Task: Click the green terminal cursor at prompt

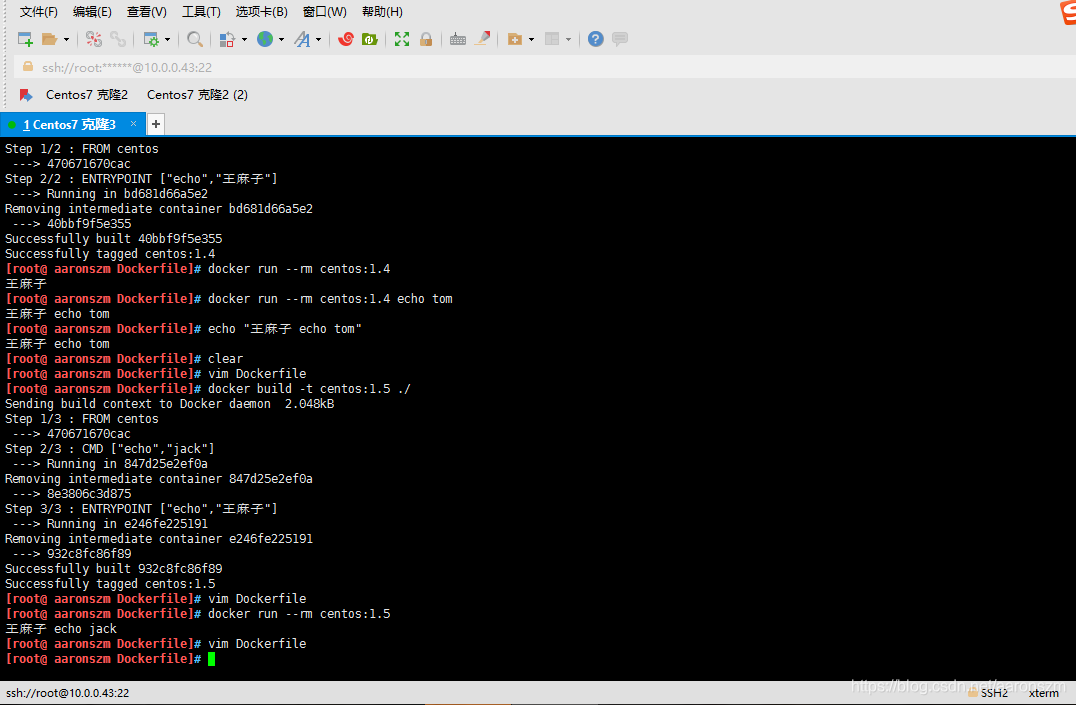Action: (211, 659)
